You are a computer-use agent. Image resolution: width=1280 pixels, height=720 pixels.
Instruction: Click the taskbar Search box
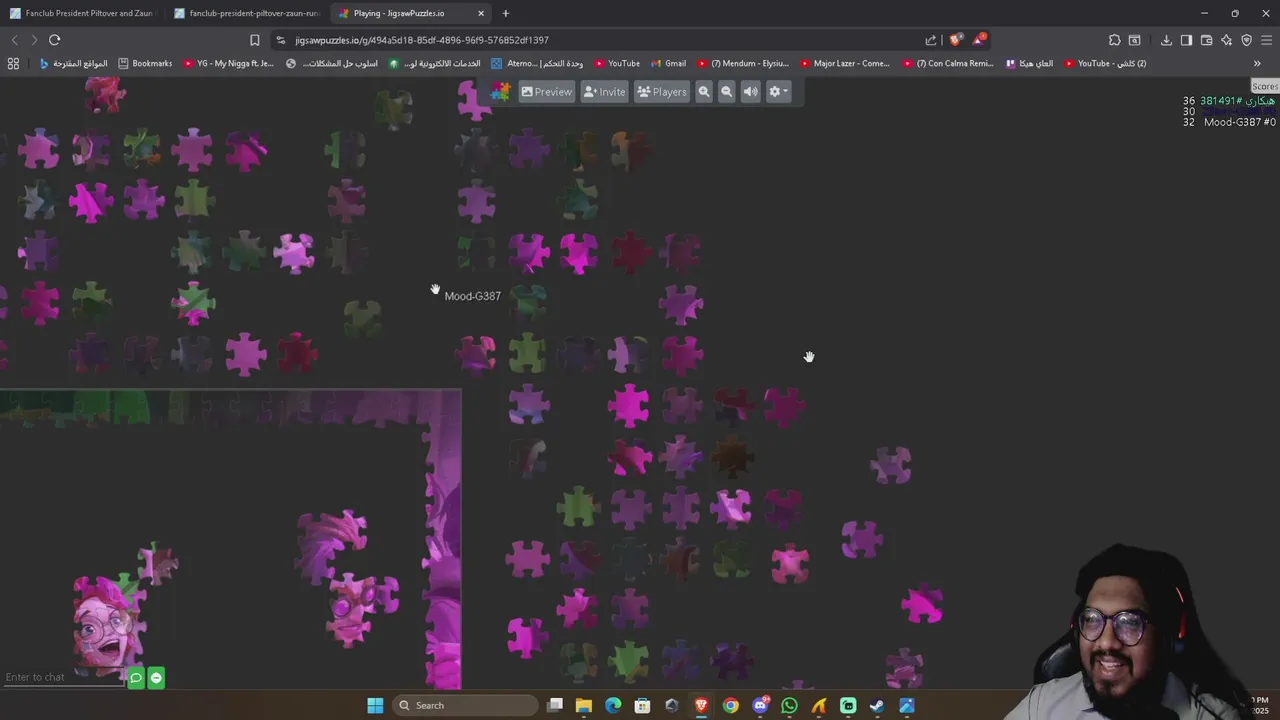coord(465,705)
